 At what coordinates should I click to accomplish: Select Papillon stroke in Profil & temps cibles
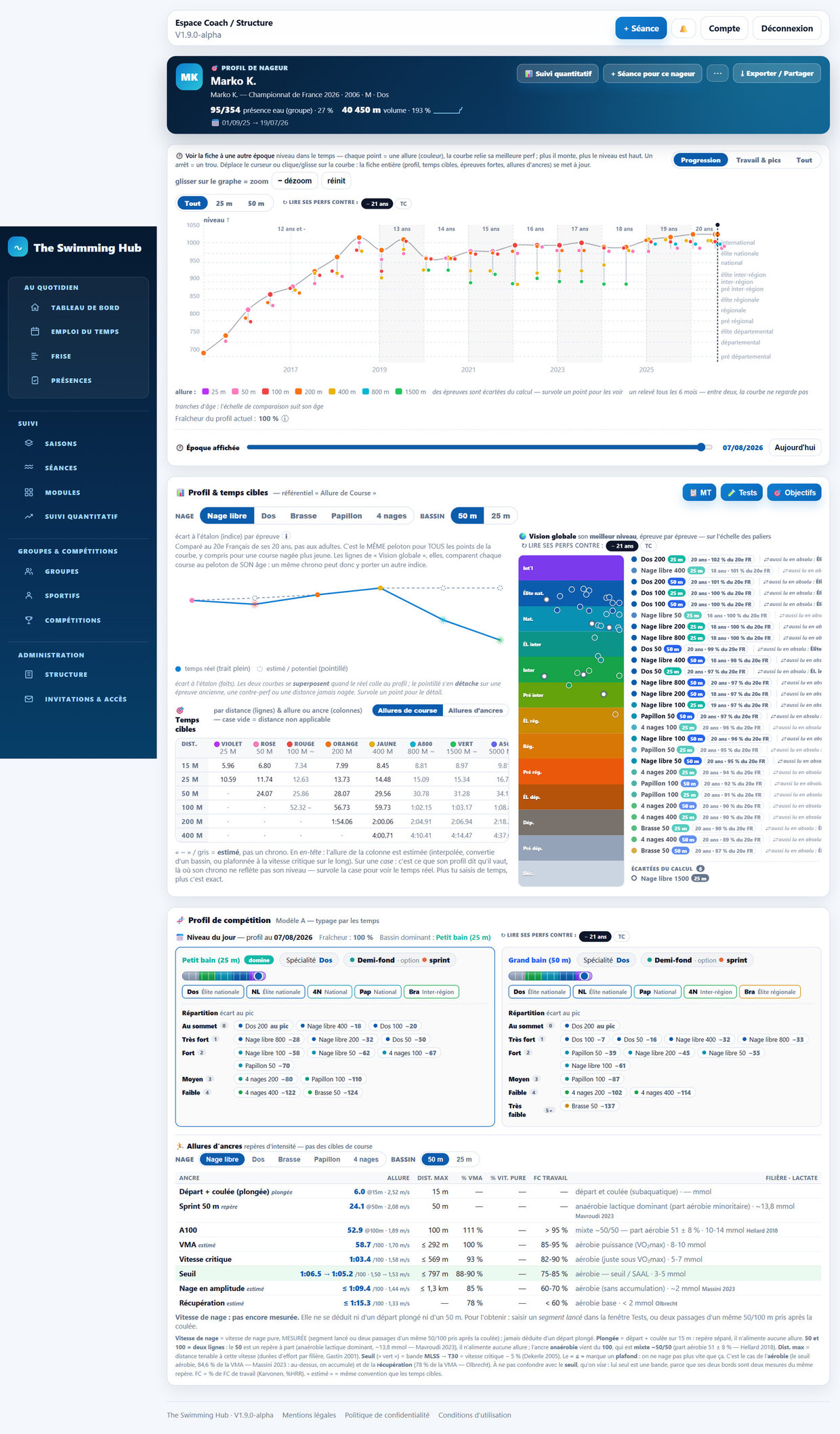tap(346, 516)
